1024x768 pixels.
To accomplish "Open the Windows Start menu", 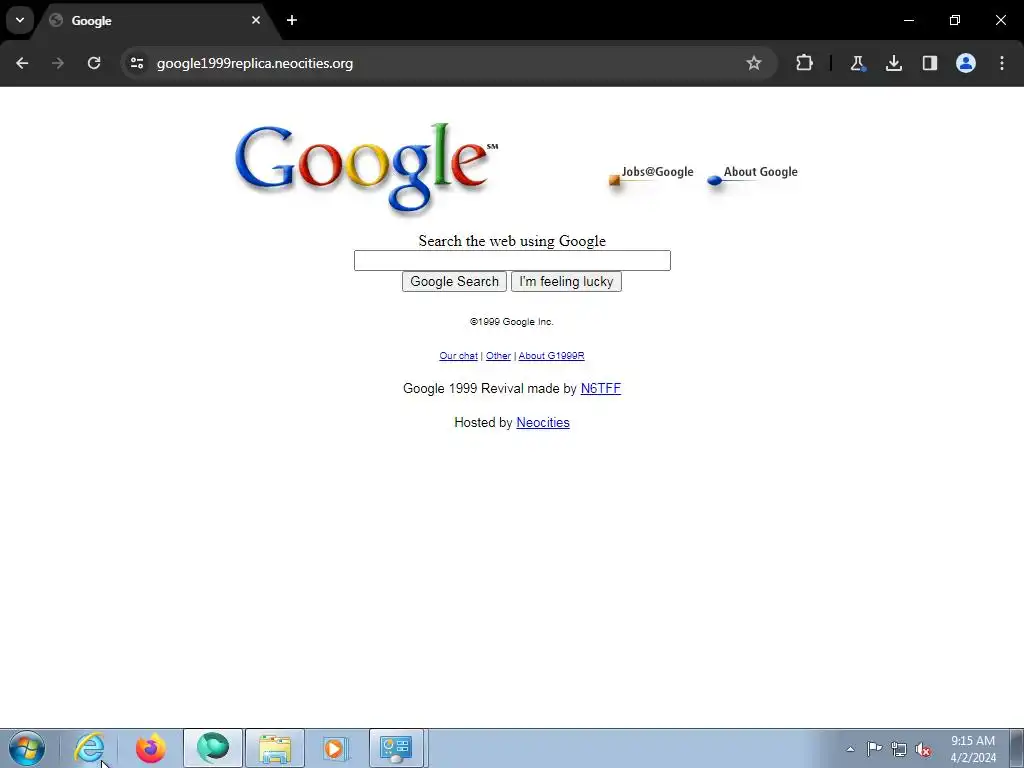I will [x=27, y=748].
